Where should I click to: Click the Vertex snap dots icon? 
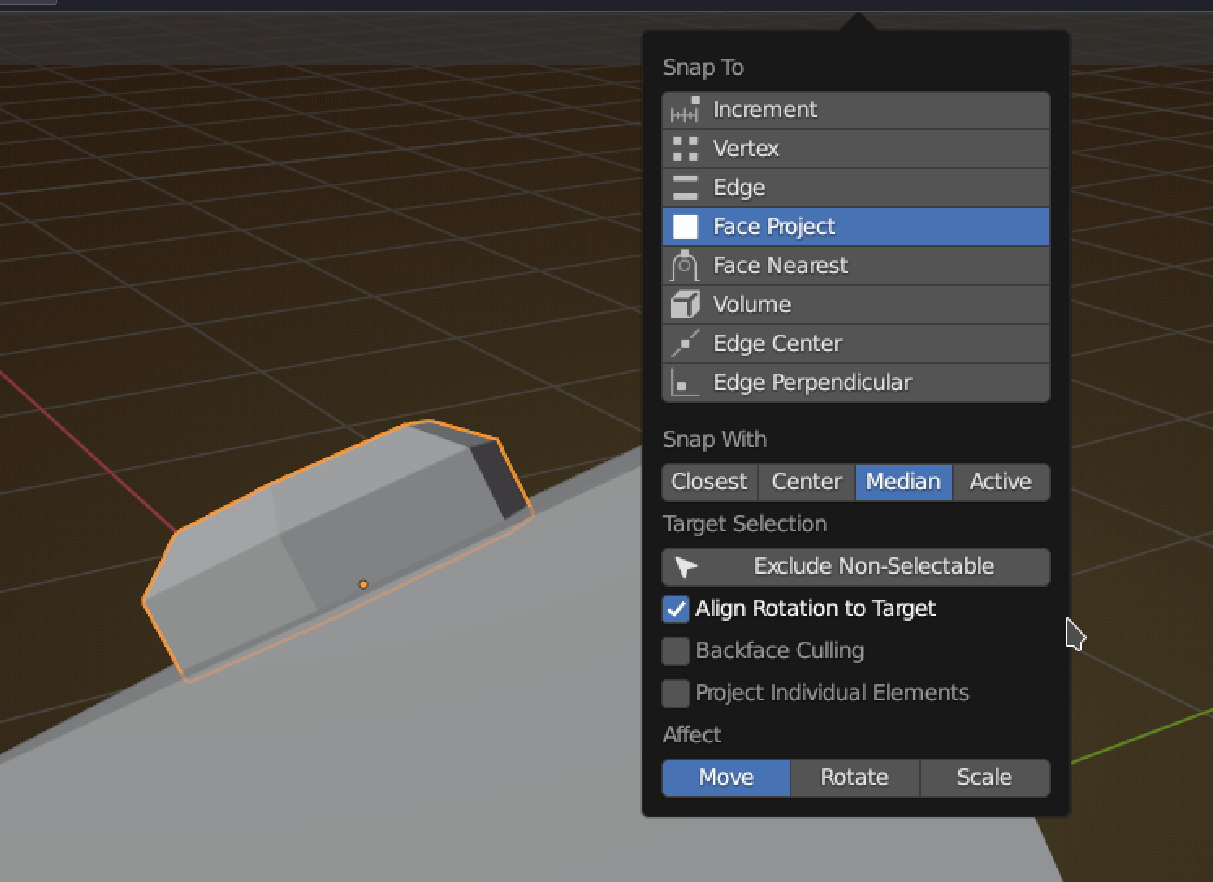click(x=685, y=149)
